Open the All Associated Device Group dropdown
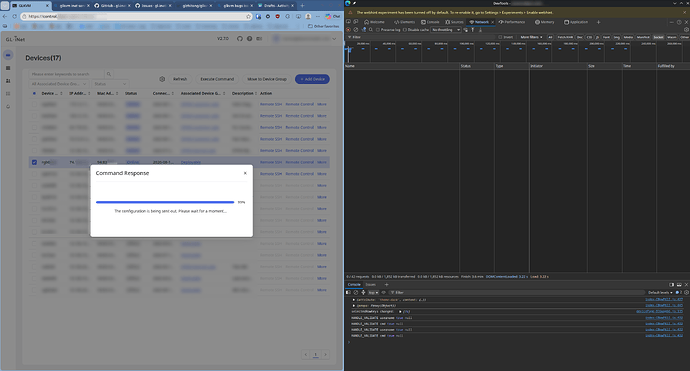Screen dimensions: 690x371 (59, 84)
